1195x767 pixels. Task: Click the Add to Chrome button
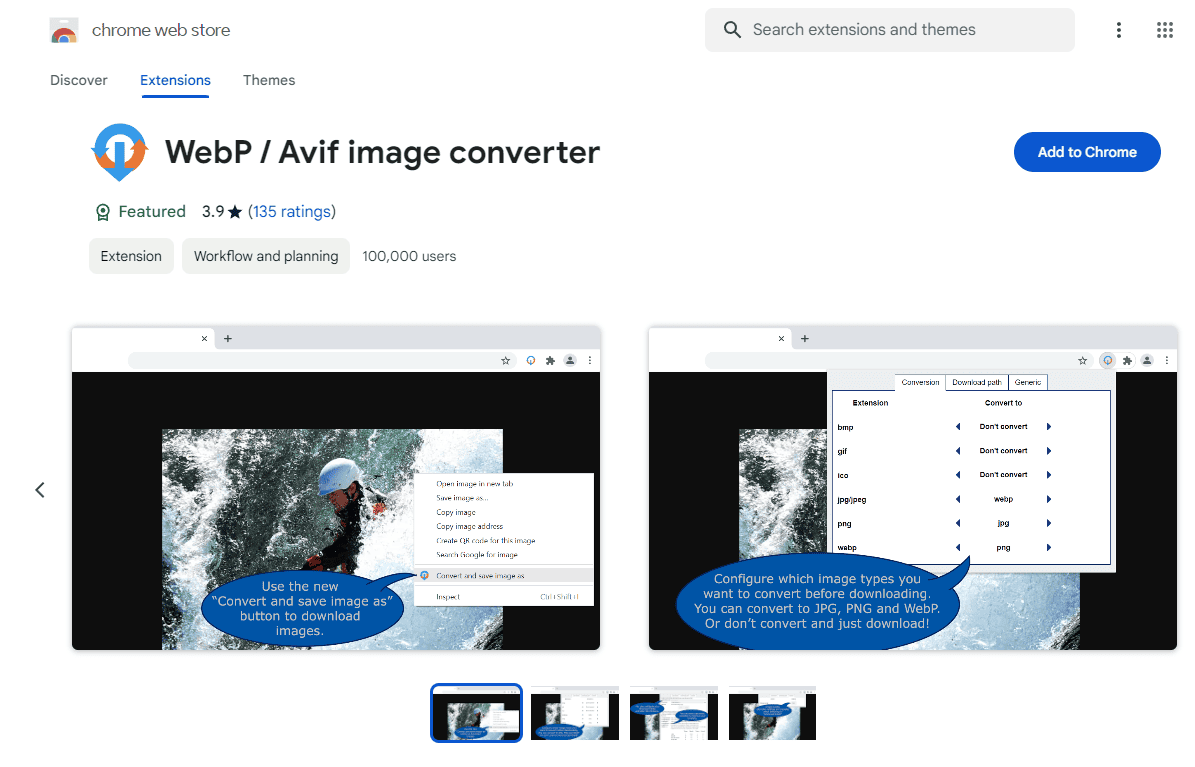pyautogui.click(x=1087, y=151)
